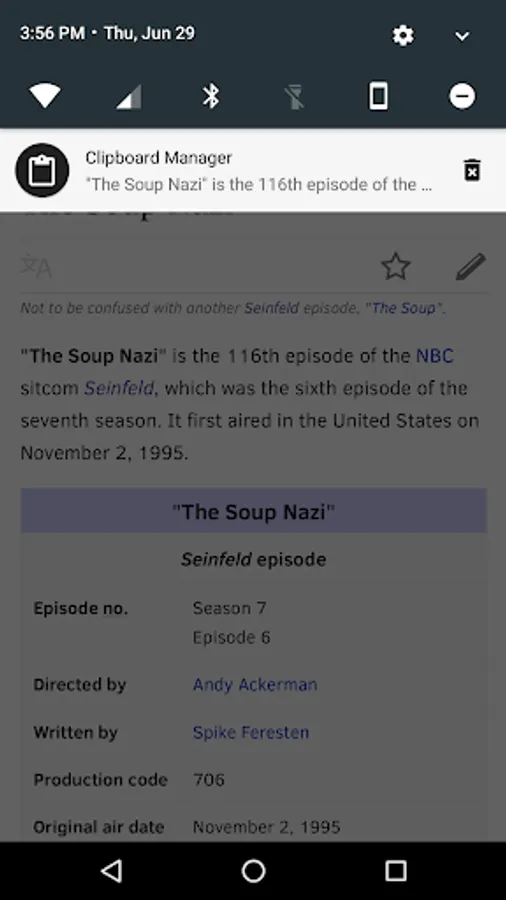Delete clipboard entry with trash icon
506x900 pixels.
coord(472,170)
